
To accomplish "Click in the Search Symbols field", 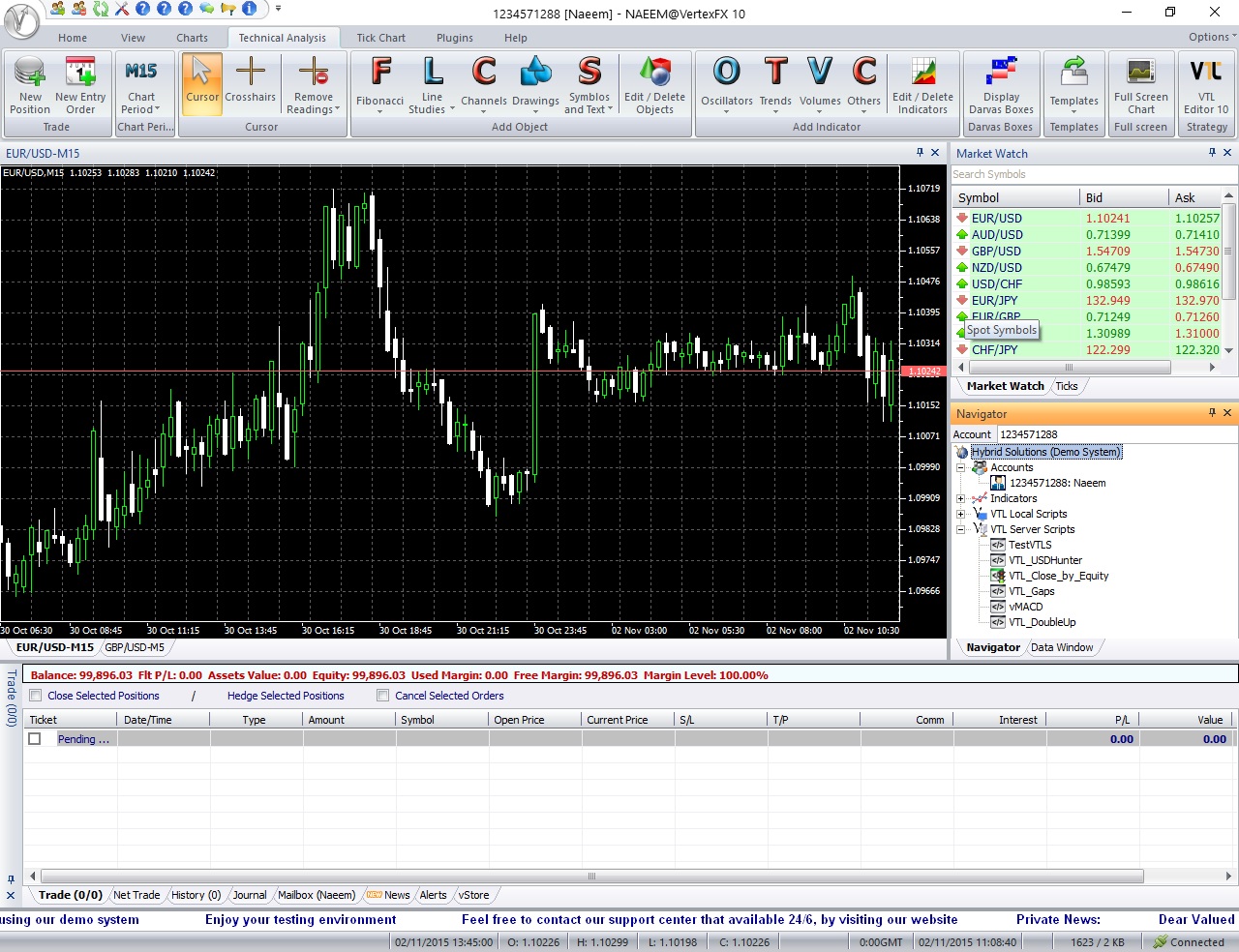I will 1094,174.
